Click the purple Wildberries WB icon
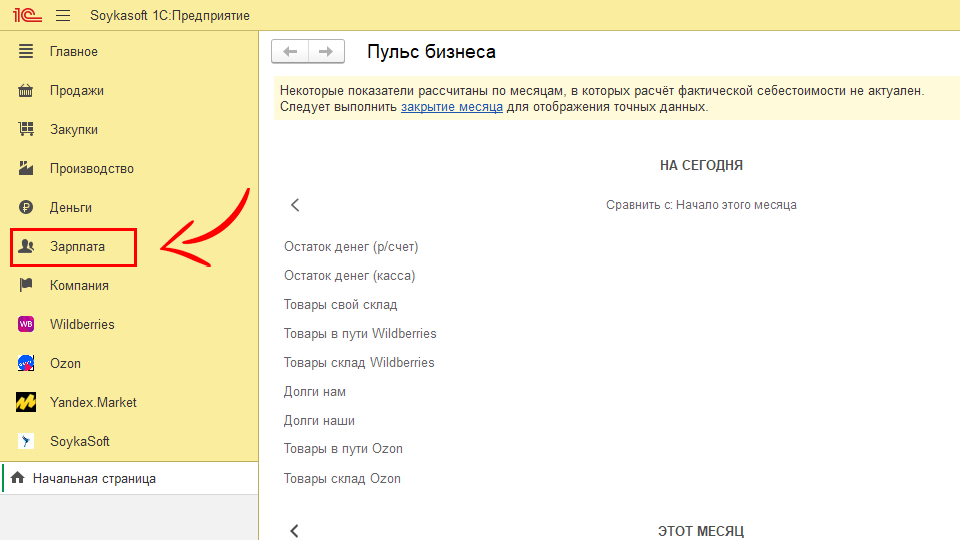 27,325
